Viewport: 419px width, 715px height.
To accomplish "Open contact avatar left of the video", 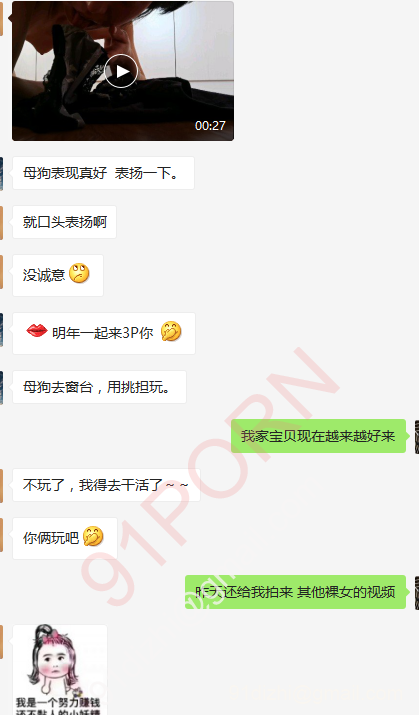I will [1, 18].
